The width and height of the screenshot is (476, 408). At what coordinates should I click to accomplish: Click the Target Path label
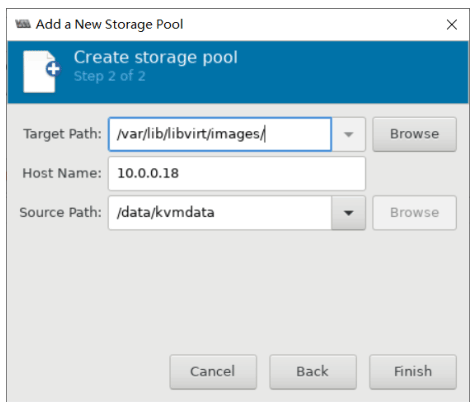[x=62, y=134]
